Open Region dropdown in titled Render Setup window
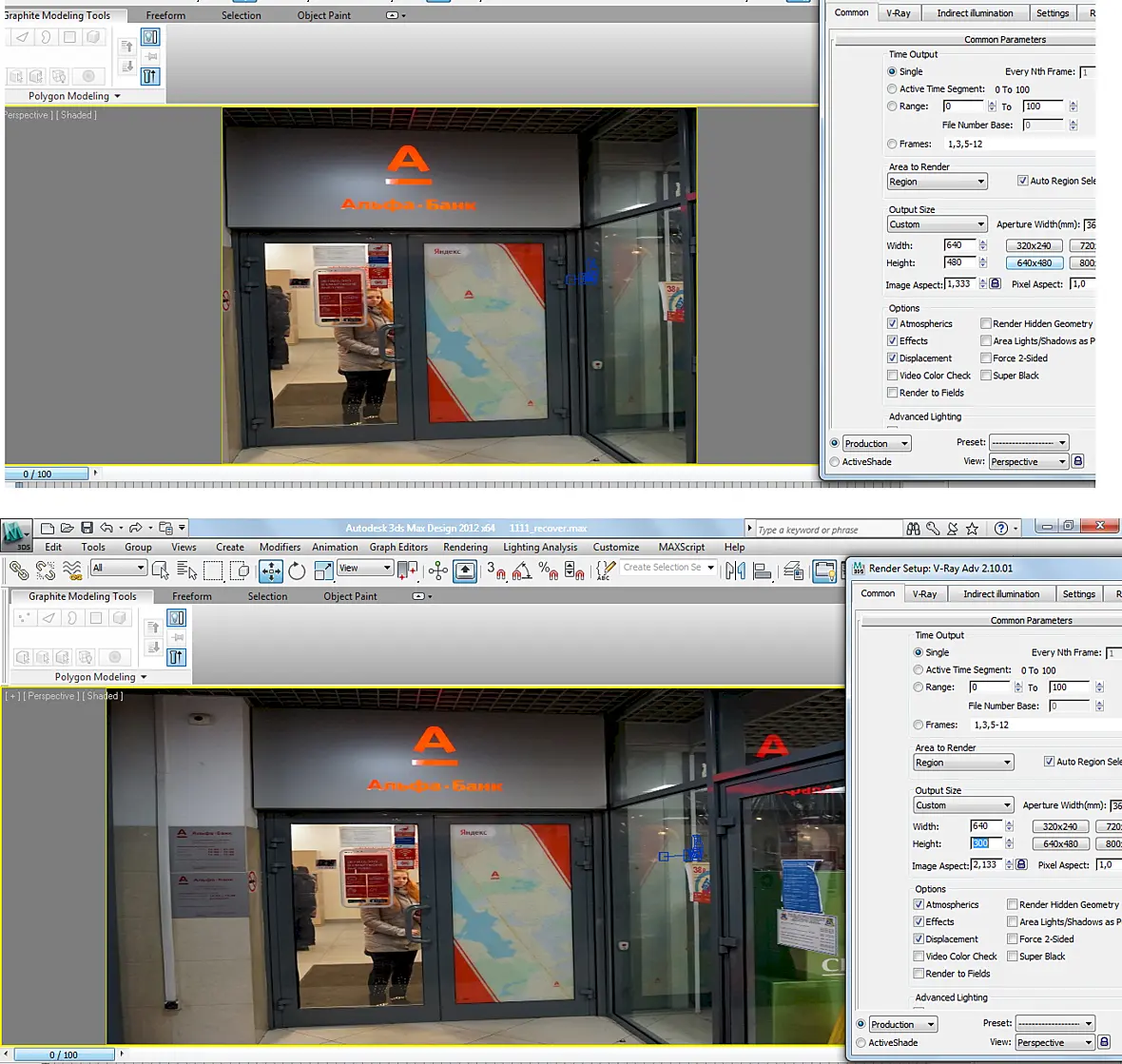 click(x=964, y=763)
